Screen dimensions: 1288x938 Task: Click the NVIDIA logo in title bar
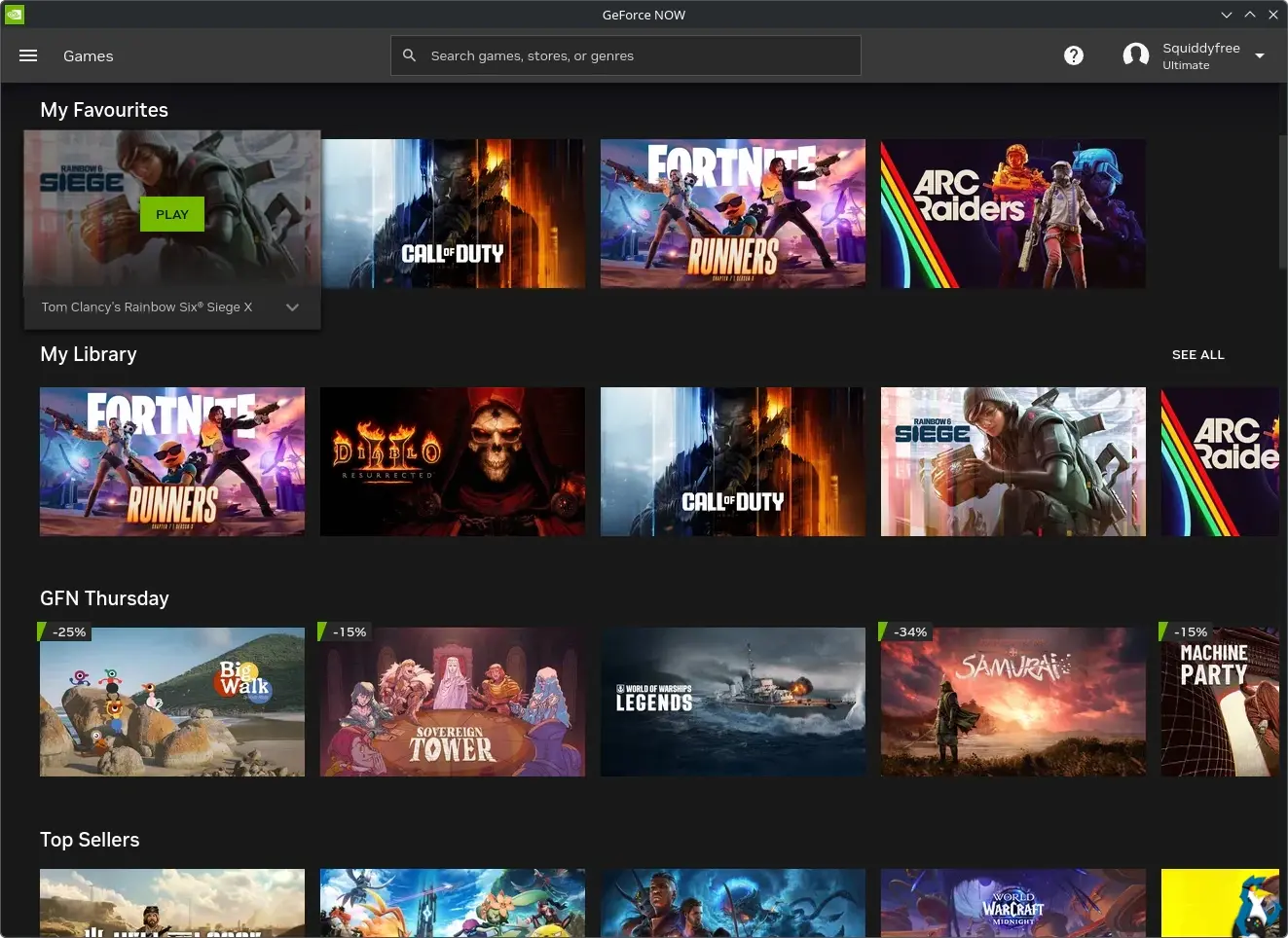(x=14, y=15)
